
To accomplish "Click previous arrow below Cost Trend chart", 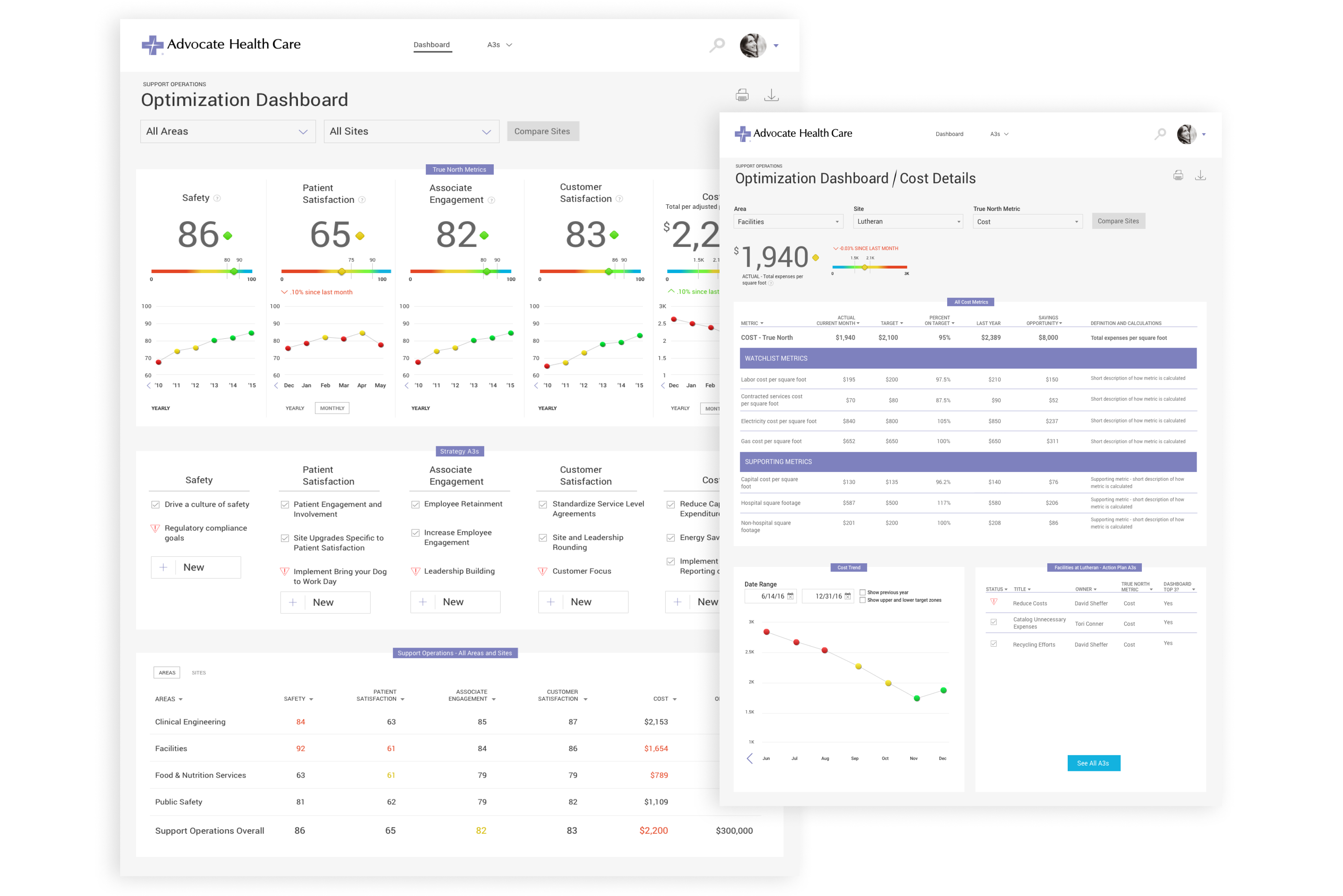I will click(749, 758).
